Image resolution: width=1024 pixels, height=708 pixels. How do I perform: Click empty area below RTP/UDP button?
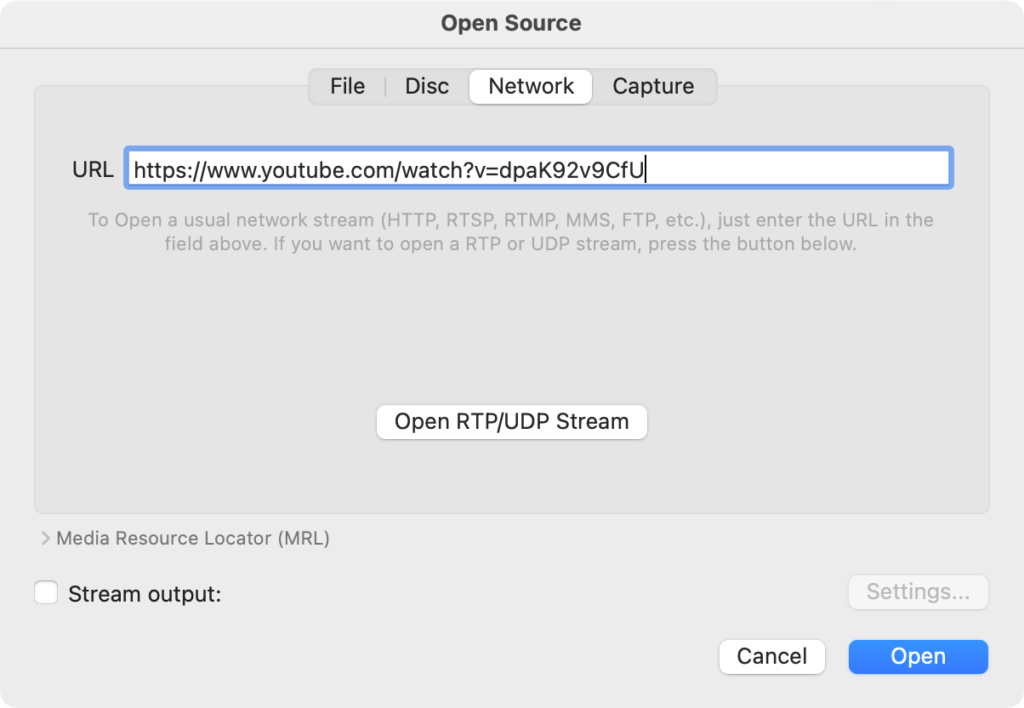511,475
